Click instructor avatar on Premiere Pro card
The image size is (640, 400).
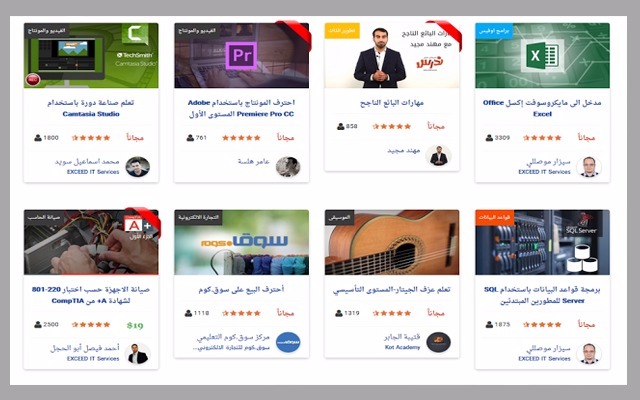click(288, 167)
